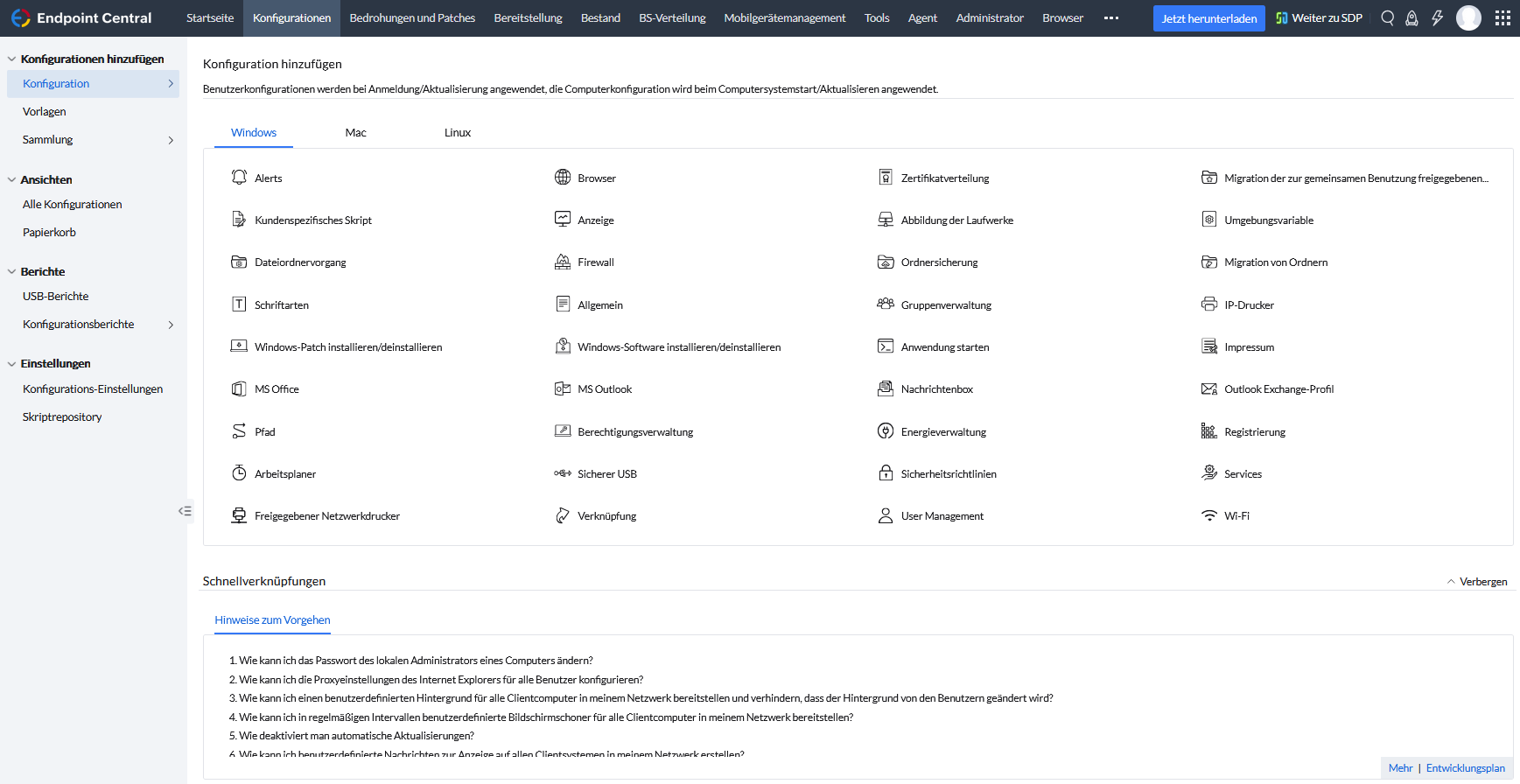
Task: Click the MS Outlook icon
Action: [563, 388]
